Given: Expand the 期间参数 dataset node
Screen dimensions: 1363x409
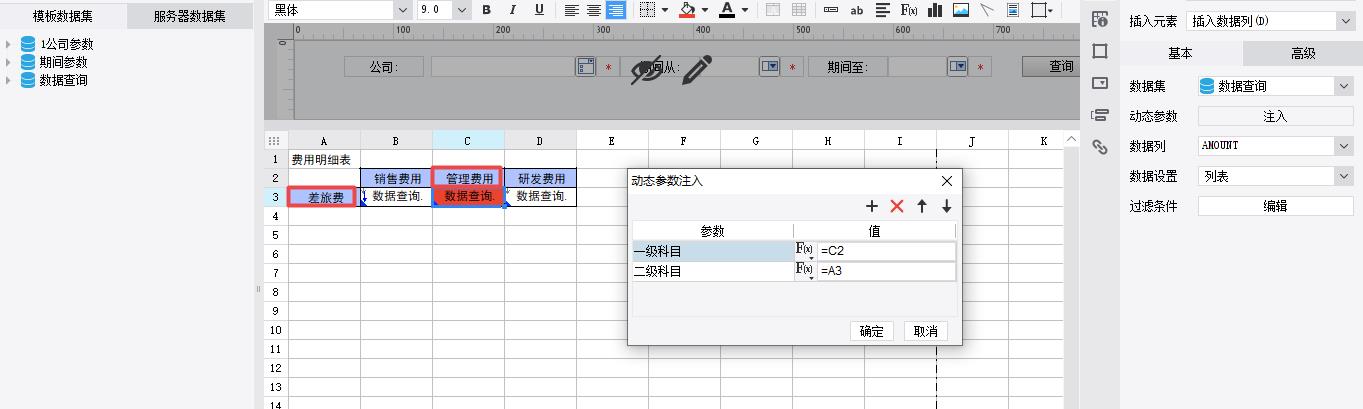Looking at the screenshot, I should coord(8,62).
